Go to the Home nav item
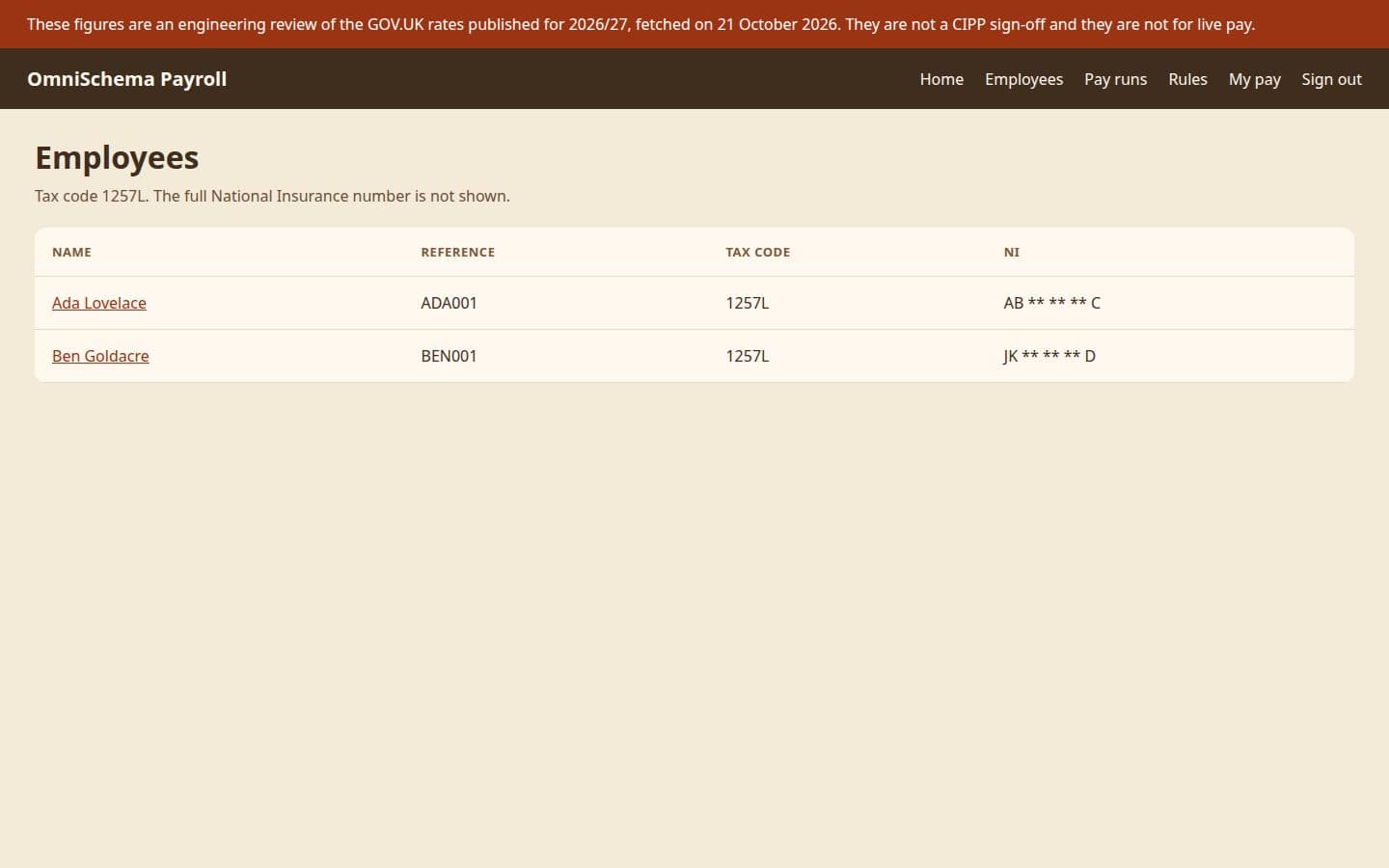Image resolution: width=1389 pixels, height=868 pixels. click(x=941, y=79)
